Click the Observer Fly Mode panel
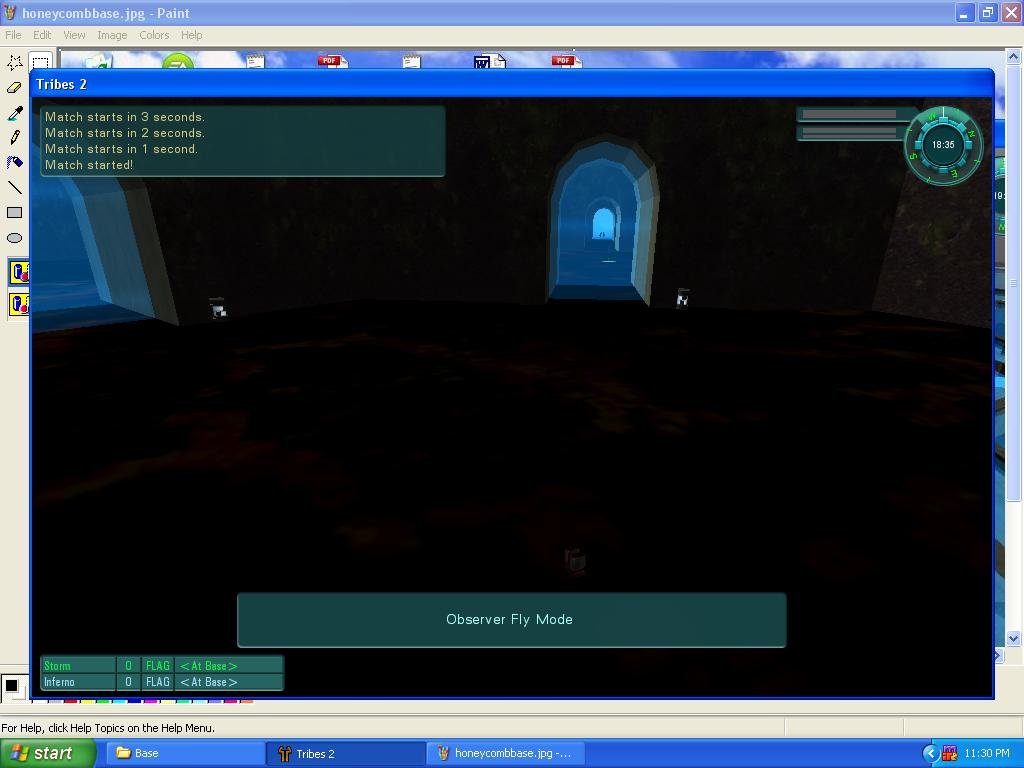Image resolution: width=1024 pixels, height=768 pixels. tap(511, 620)
